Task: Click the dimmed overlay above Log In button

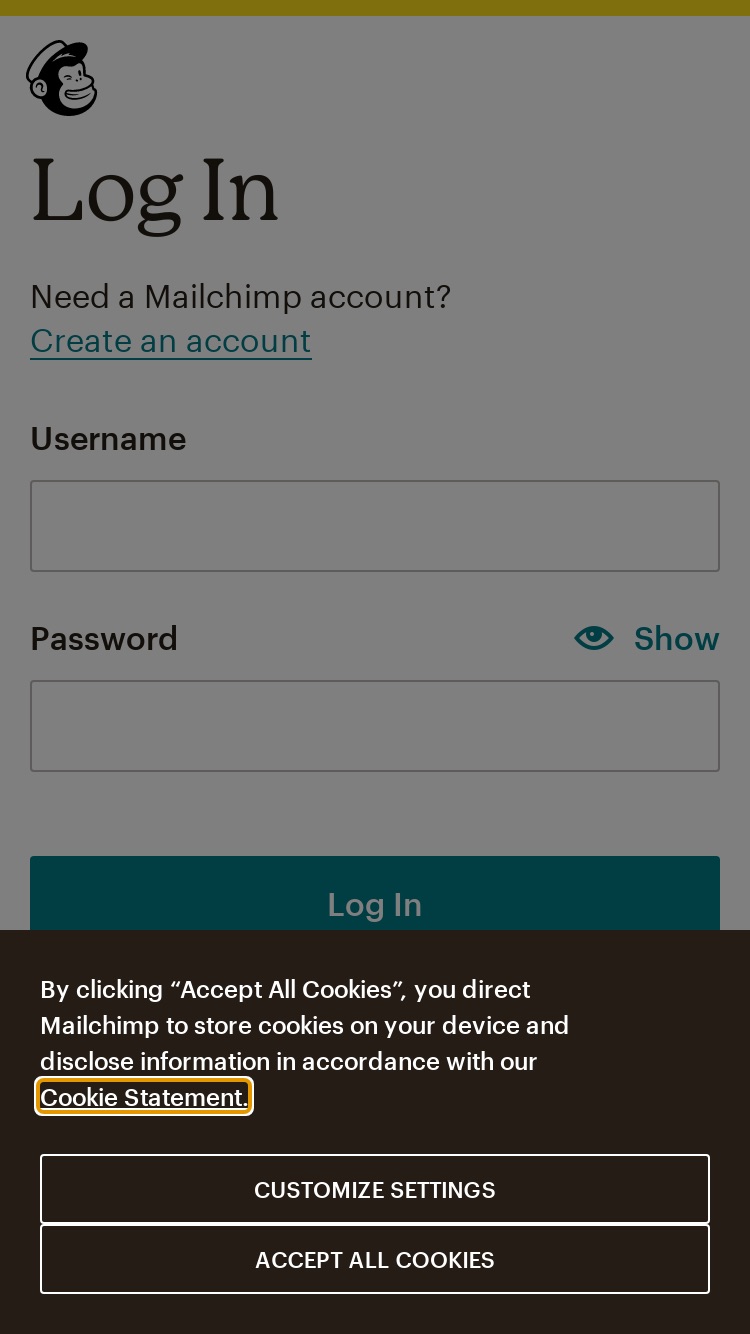Action: point(375,814)
